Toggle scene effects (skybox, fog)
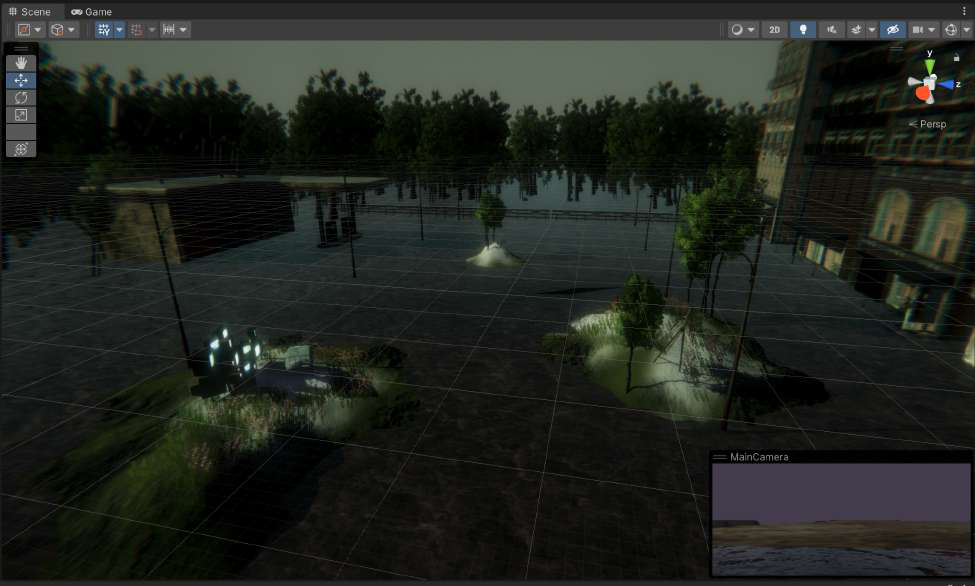 click(x=856, y=30)
